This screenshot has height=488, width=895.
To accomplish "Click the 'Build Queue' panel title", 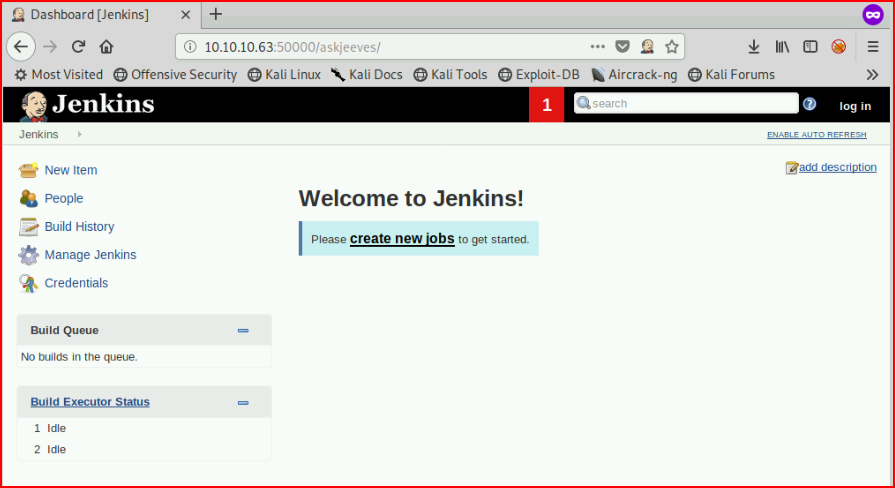I will click(64, 330).
